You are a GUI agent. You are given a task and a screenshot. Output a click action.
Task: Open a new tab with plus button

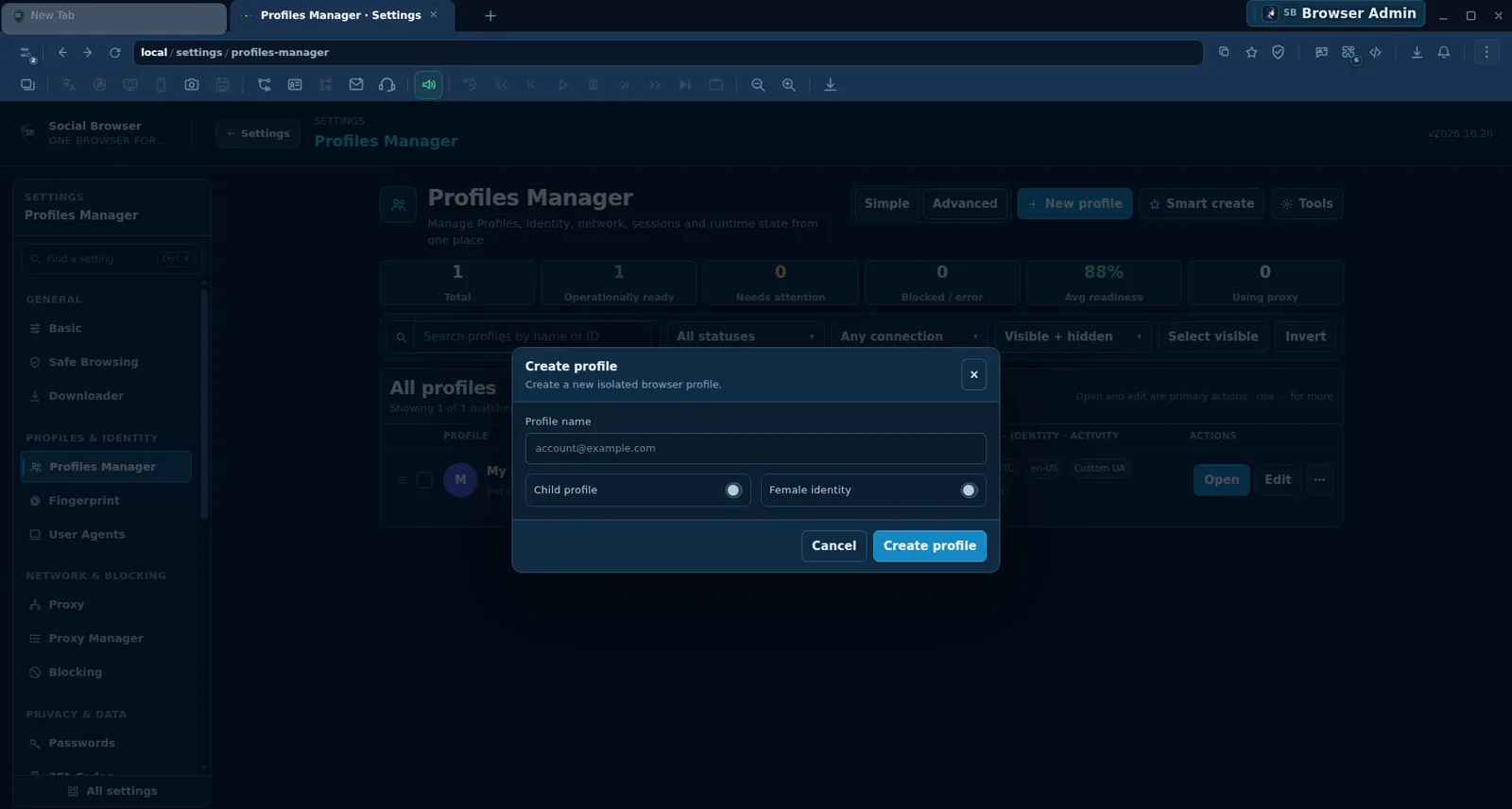point(490,16)
